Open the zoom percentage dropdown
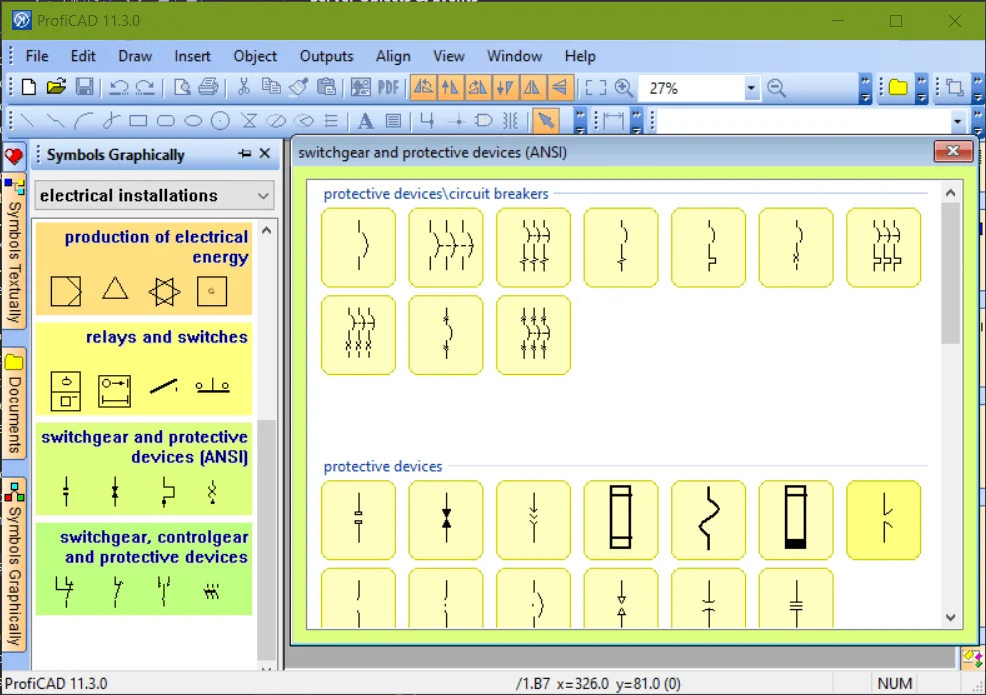Viewport: 986px width, 695px height. (751, 89)
